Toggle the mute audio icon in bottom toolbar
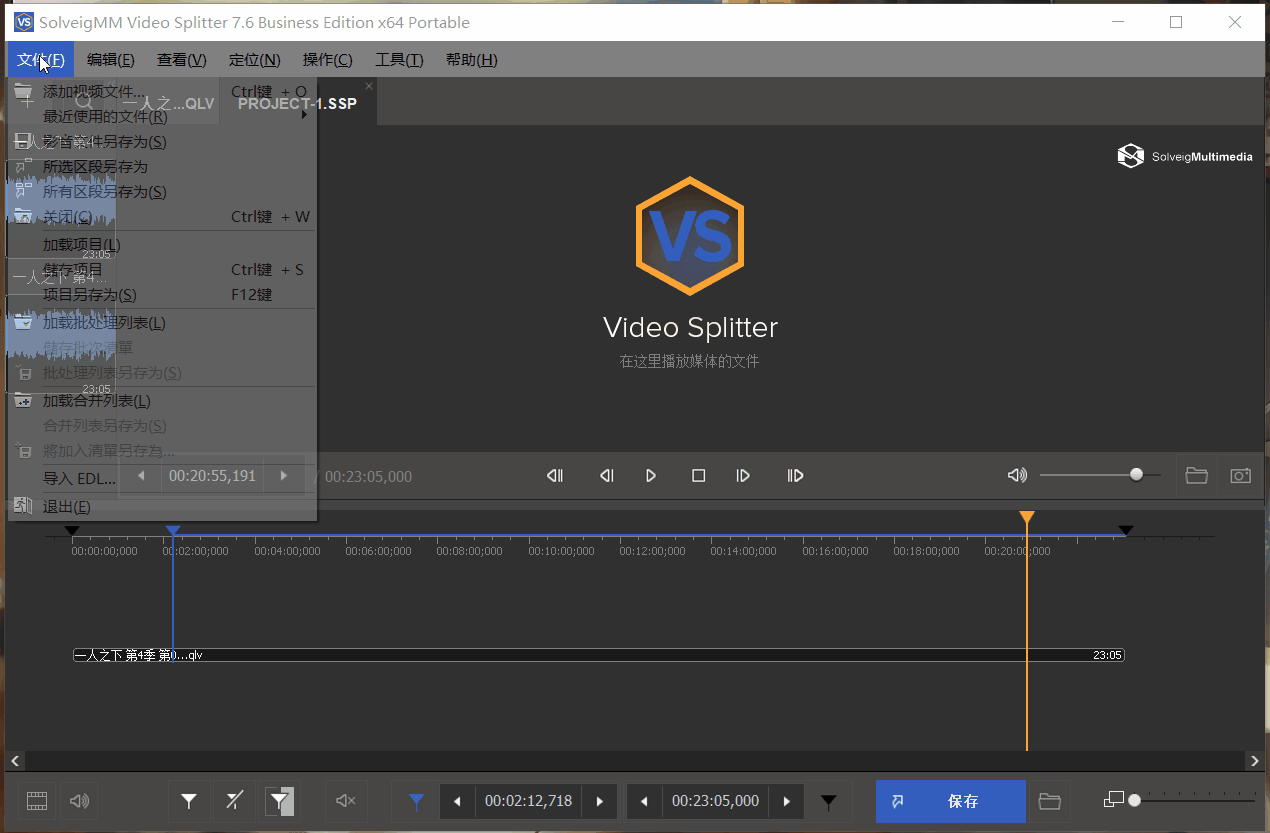Viewport: 1270px width, 833px height. pos(346,801)
